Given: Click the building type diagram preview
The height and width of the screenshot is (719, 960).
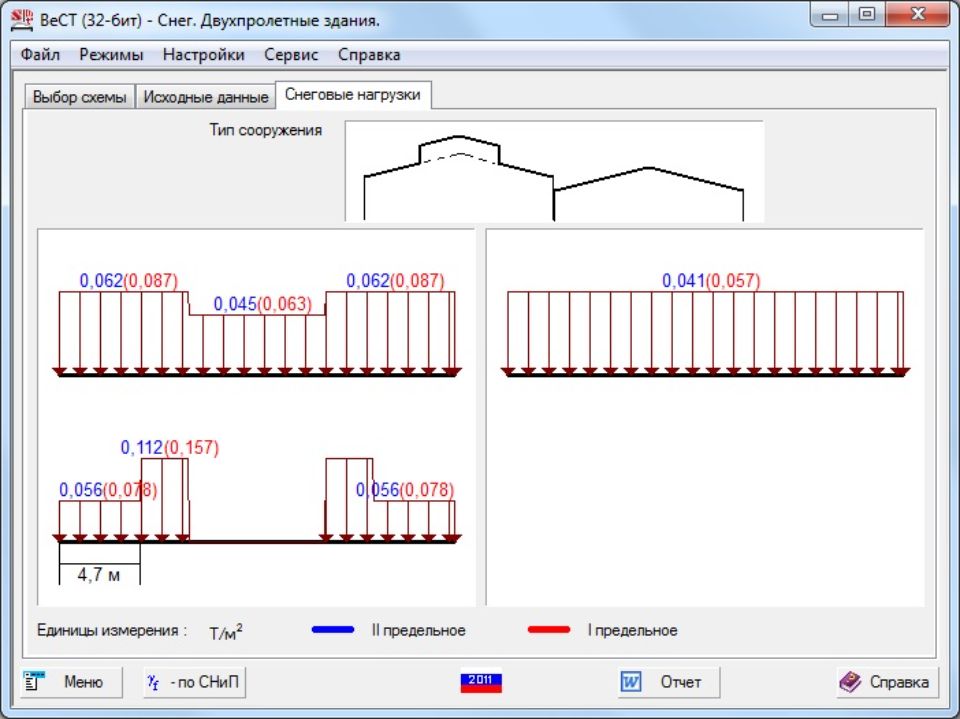Looking at the screenshot, I should [x=554, y=171].
